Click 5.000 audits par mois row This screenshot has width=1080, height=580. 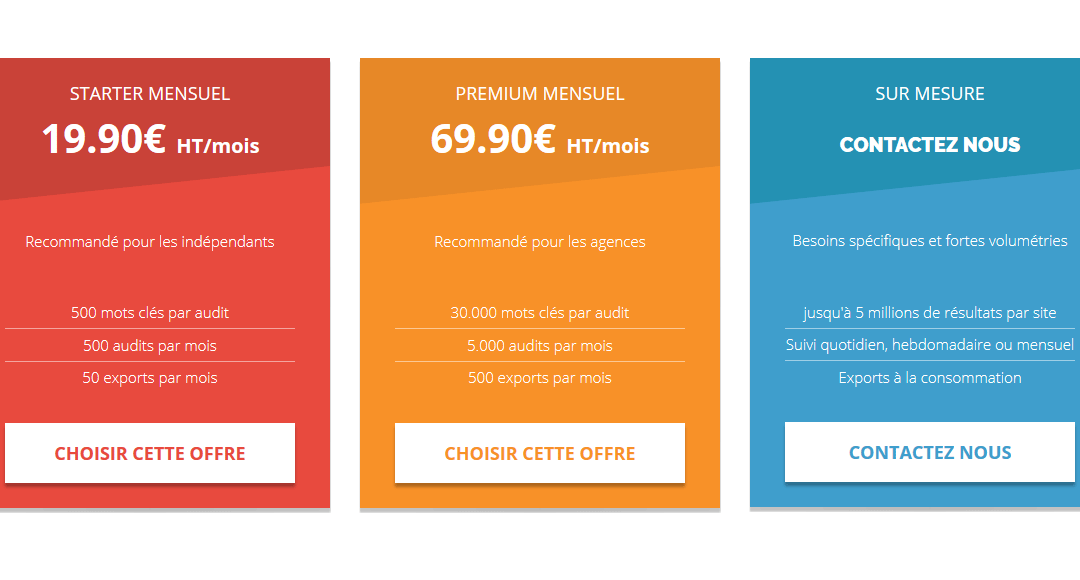click(x=540, y=345)
